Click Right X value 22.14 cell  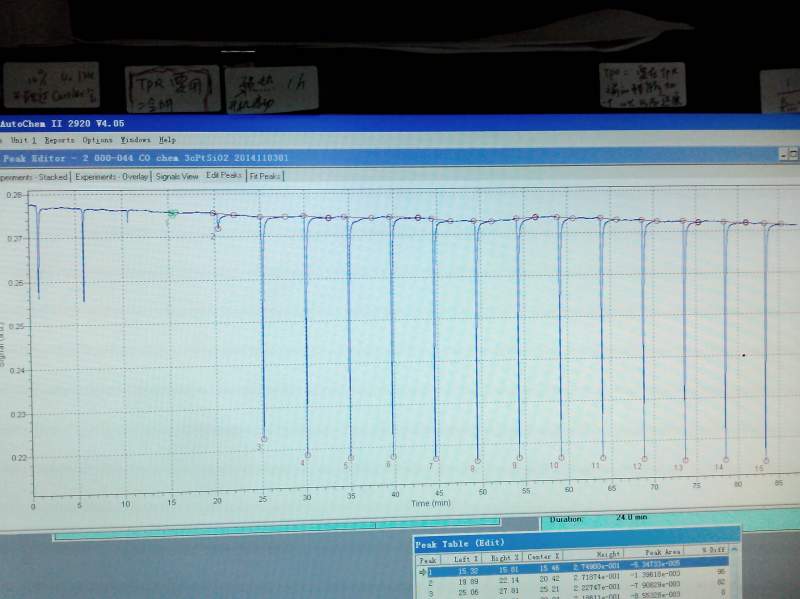tap(508, 580)
